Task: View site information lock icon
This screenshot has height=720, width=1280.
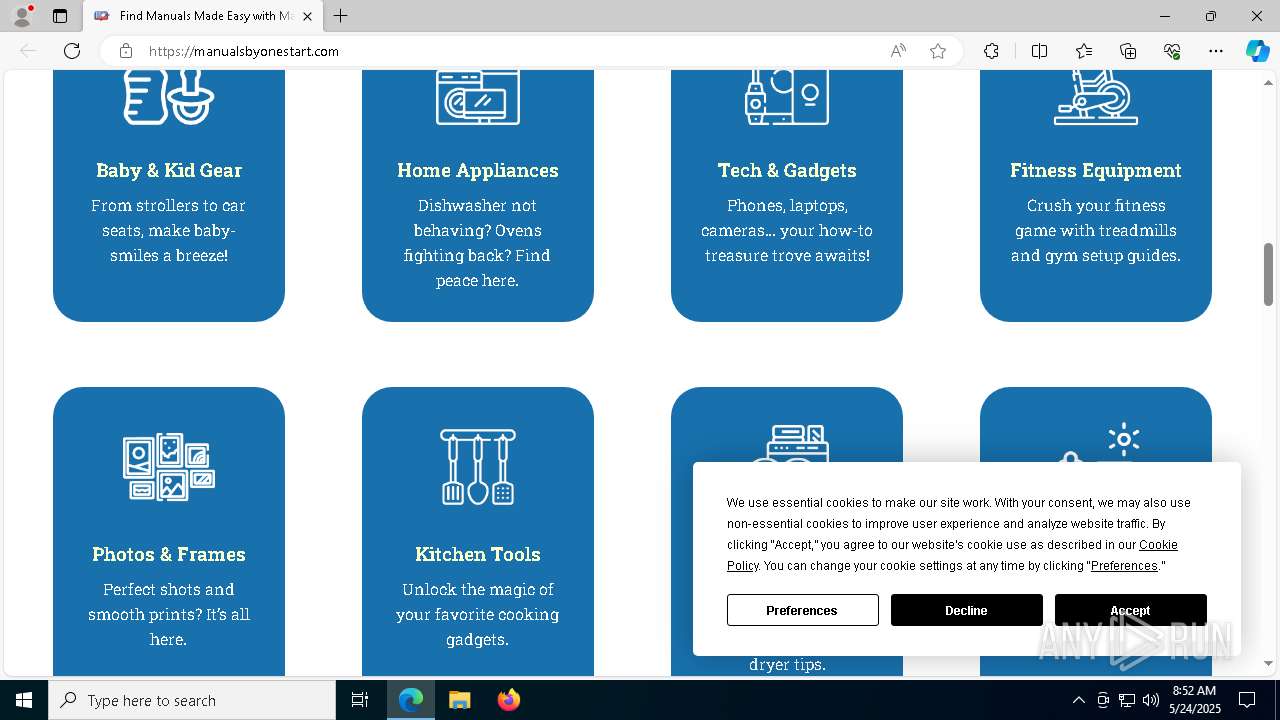Action: pos(126,51)
